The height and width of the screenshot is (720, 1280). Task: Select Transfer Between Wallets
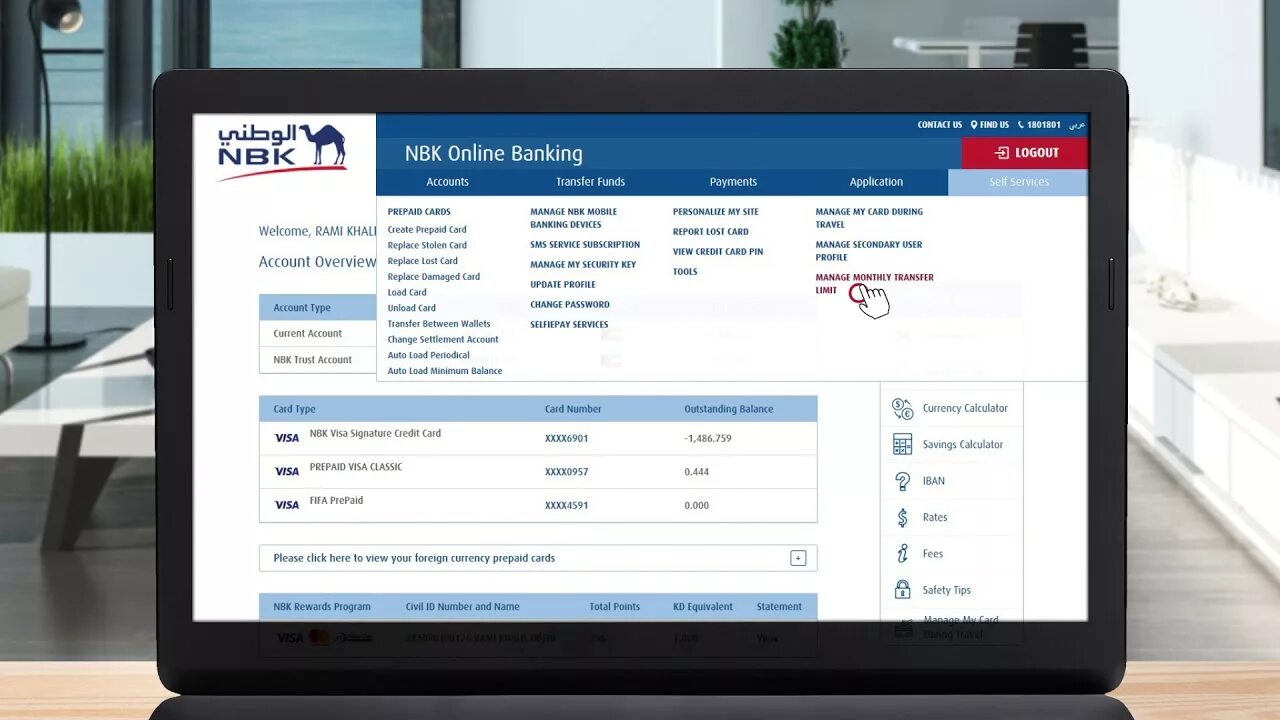click(x=439, y=324)
